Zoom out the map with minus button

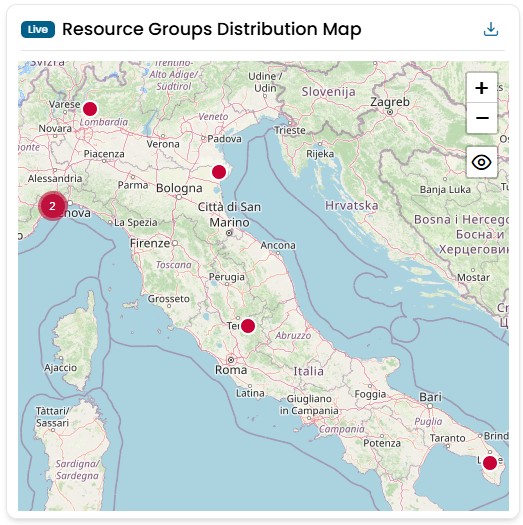pos(481,118)
